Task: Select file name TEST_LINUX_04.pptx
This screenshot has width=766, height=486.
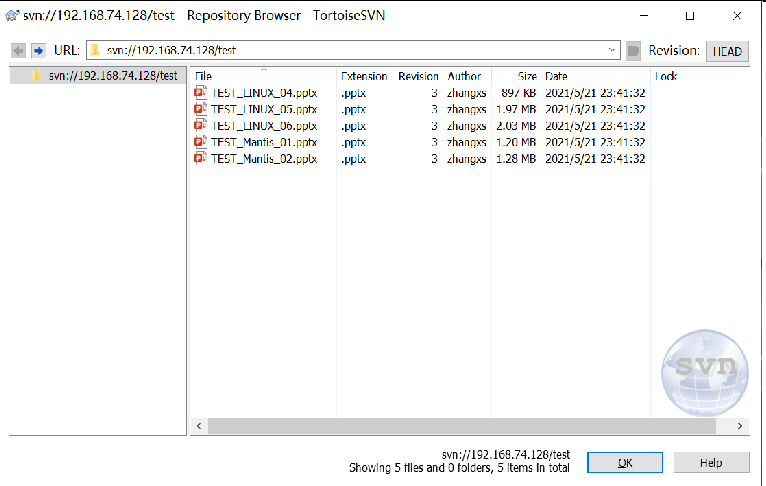Action: 264,93
